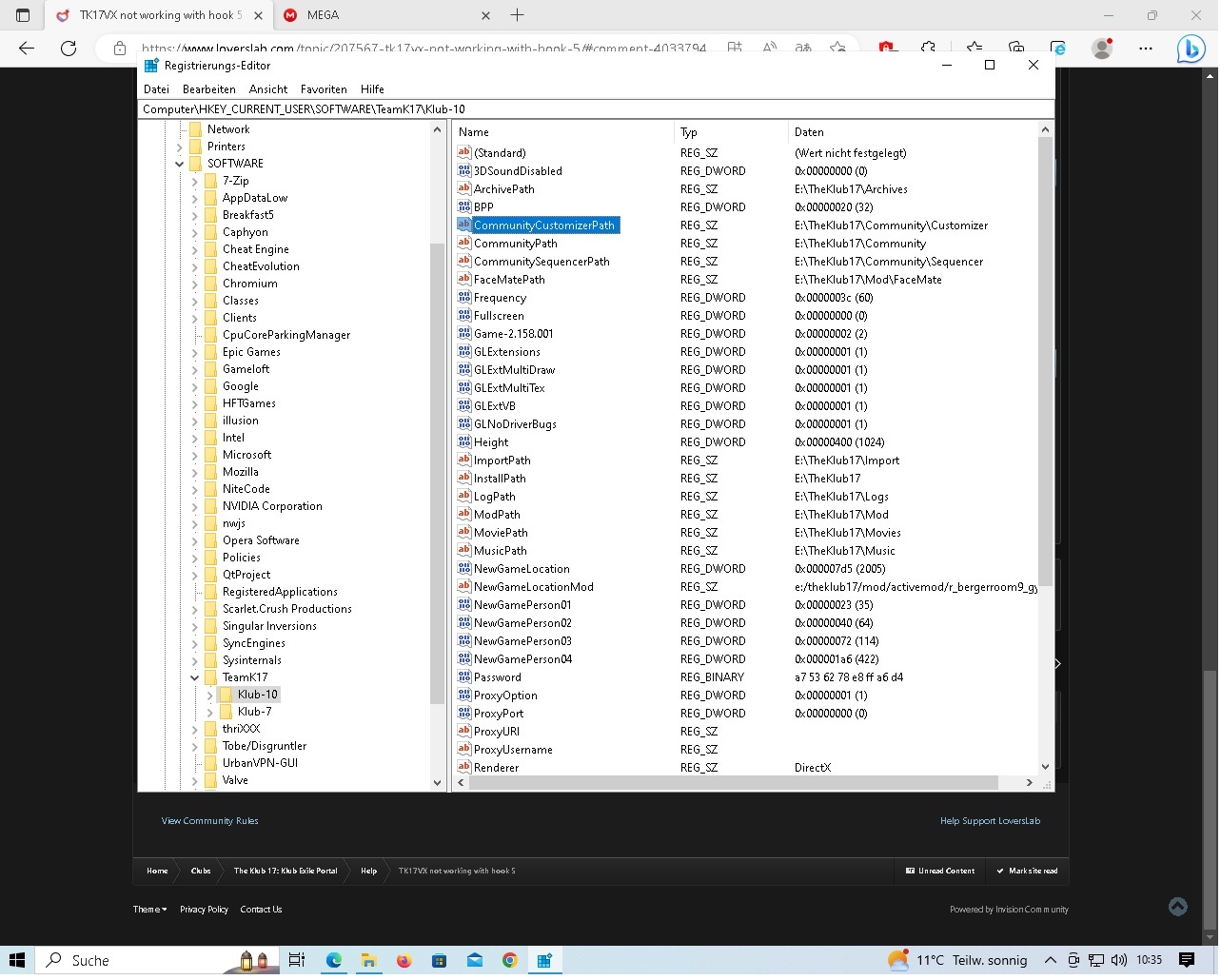The height and width of the screenshot is (980, 1221).
Task: Expand the Klub-7 subkey
Action: tap(210, 712)
